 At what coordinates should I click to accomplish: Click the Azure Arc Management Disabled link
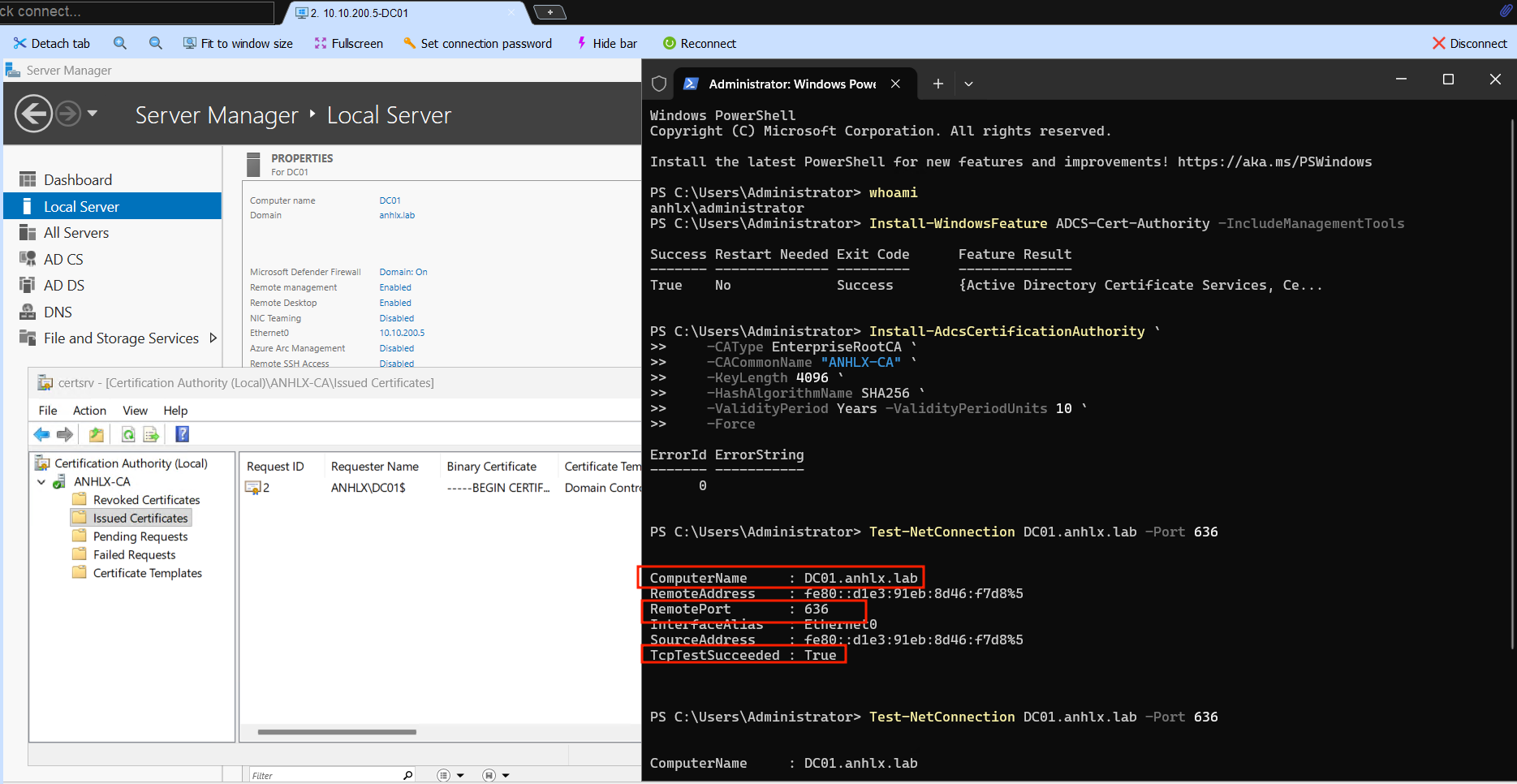coord(396,348)
